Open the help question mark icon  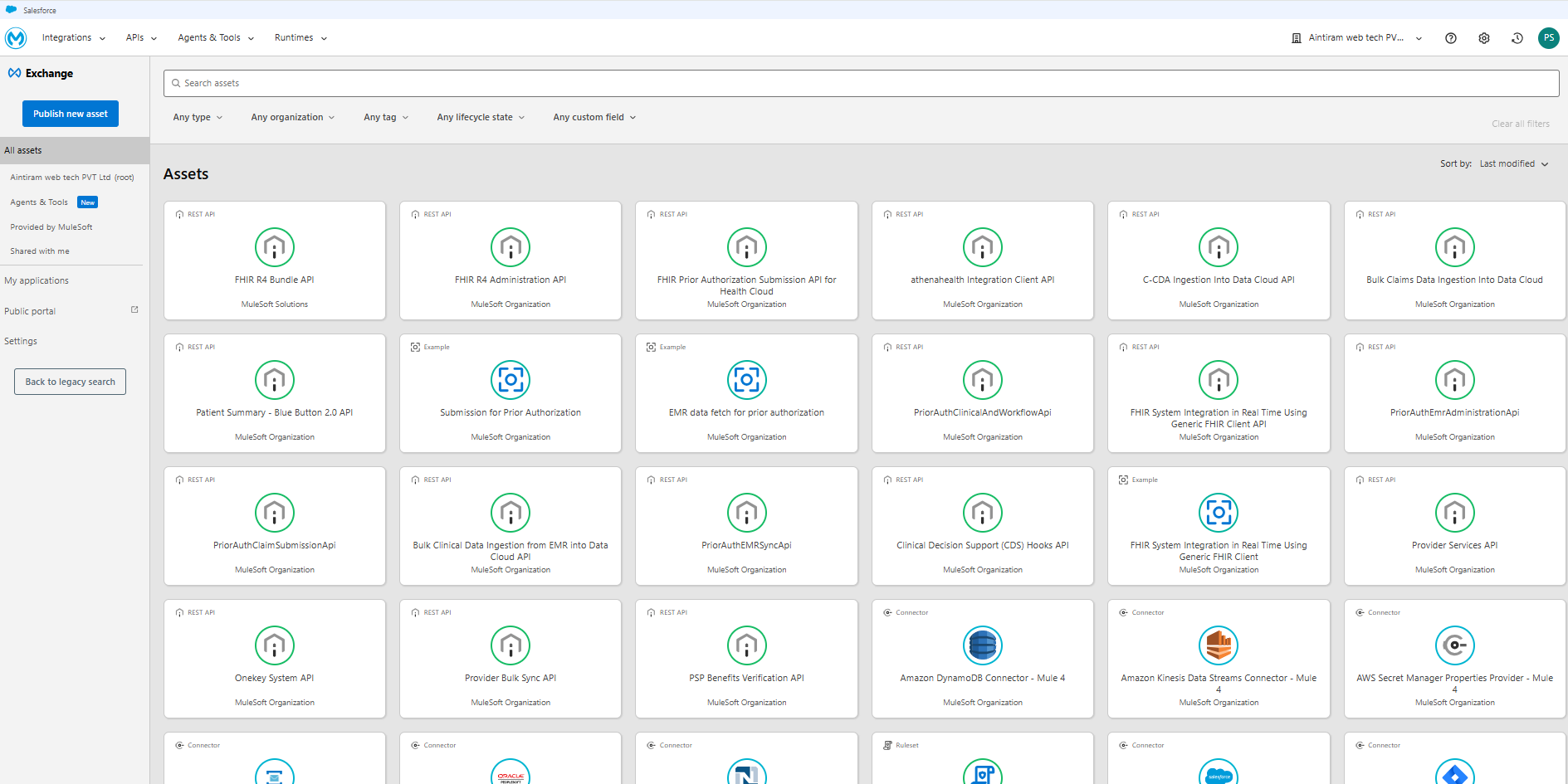click(1450, 38)
